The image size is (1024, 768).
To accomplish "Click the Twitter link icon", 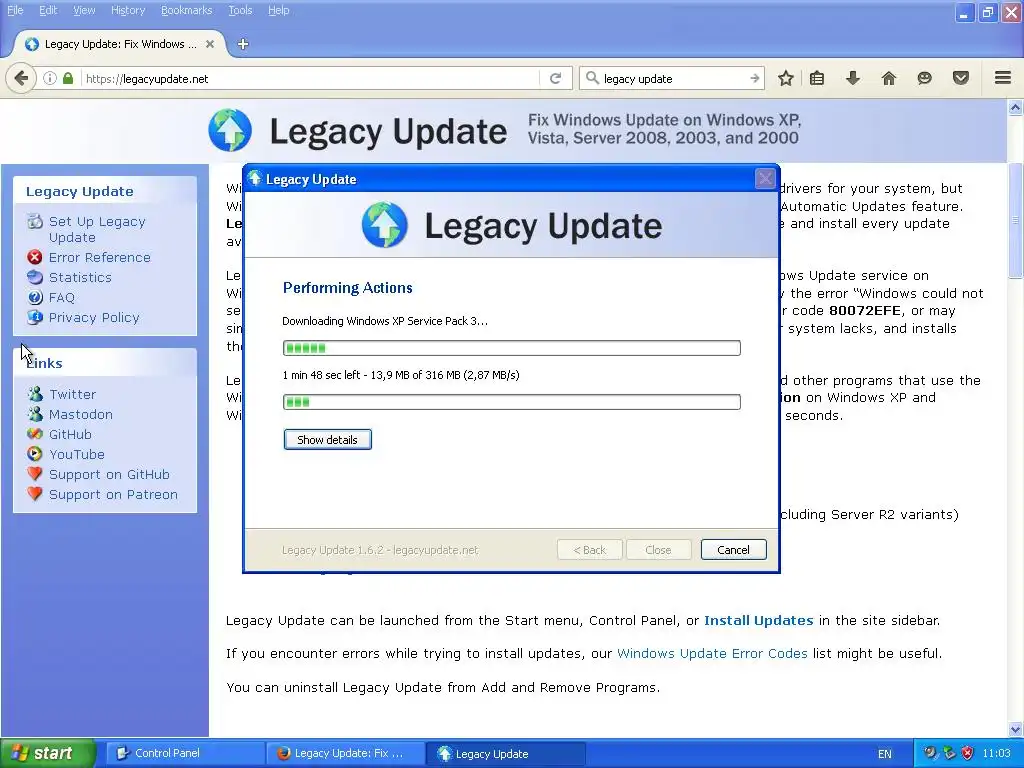I will pyautogui.click(x=35, y=394).
